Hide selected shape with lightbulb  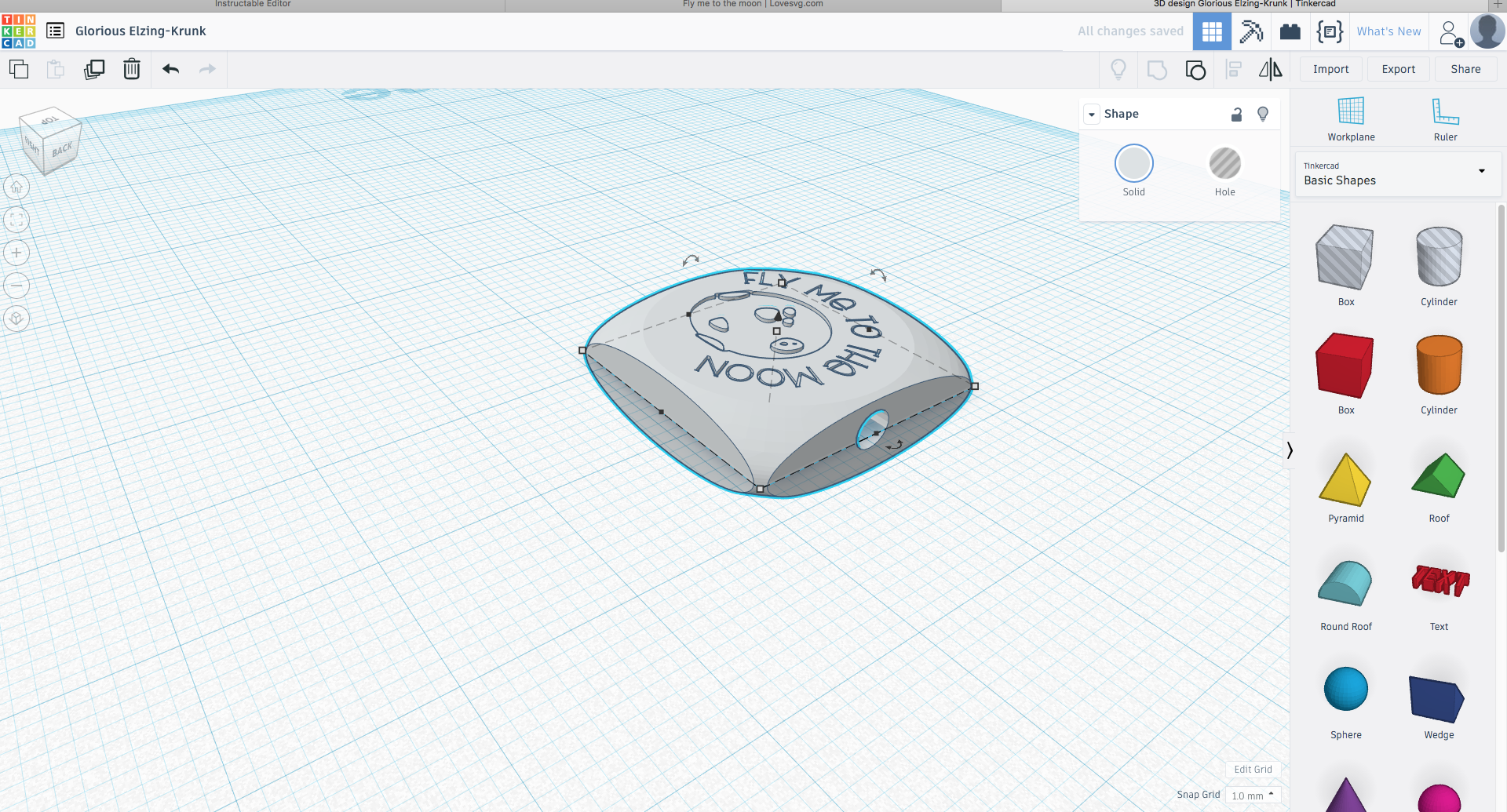point(1263,115)
